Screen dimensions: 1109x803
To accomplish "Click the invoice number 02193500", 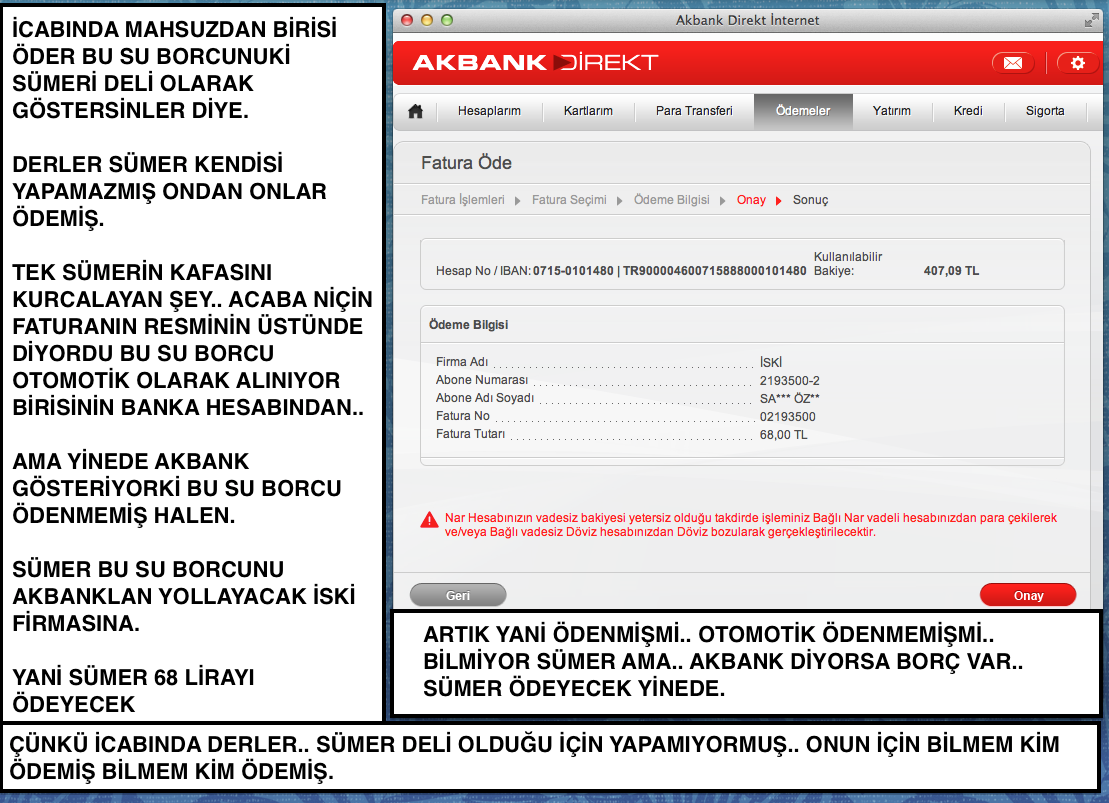I will click(x=787, y=417).
